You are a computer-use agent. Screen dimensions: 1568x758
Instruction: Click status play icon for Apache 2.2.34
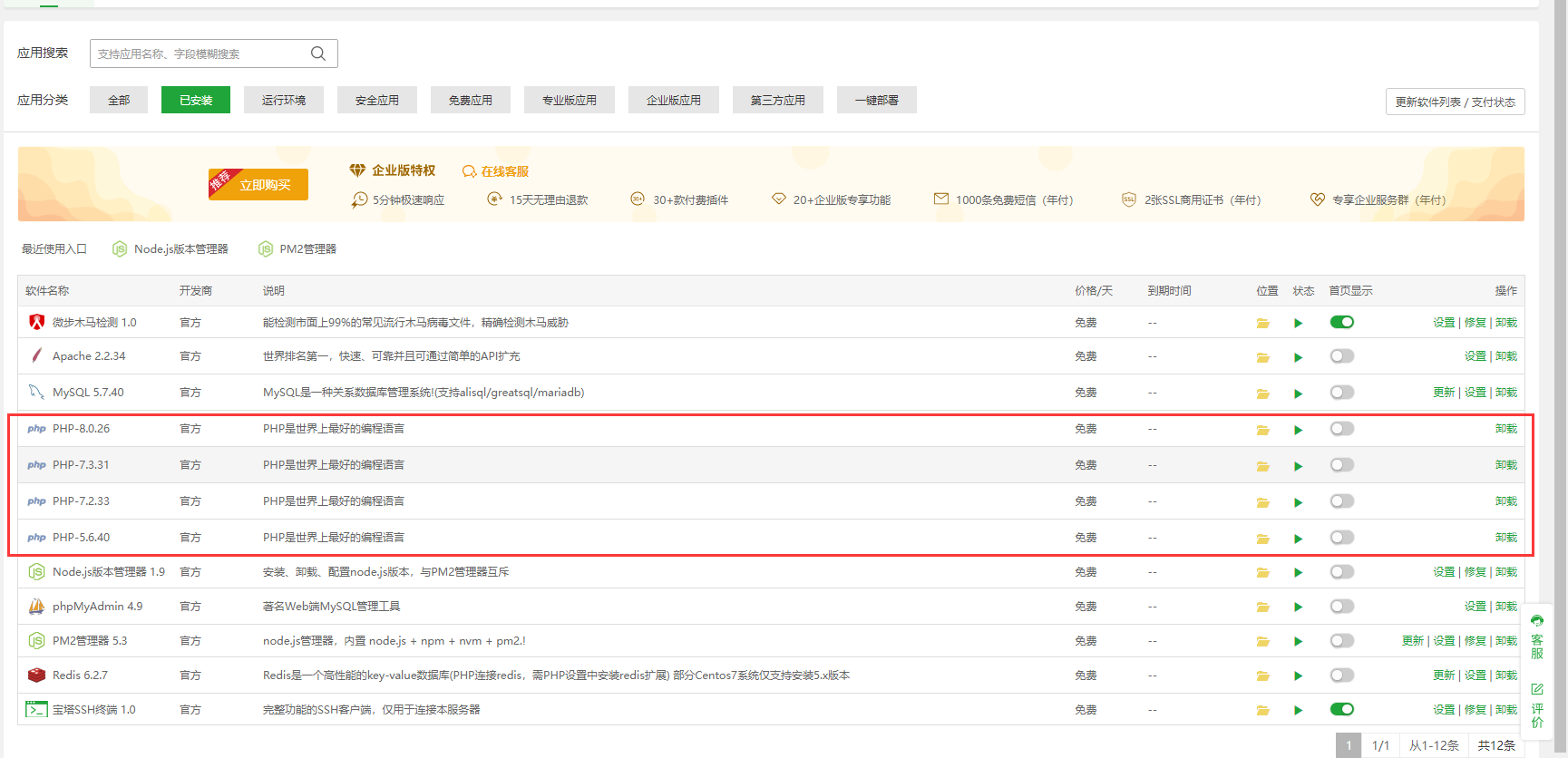click(x=1299, y=357)
